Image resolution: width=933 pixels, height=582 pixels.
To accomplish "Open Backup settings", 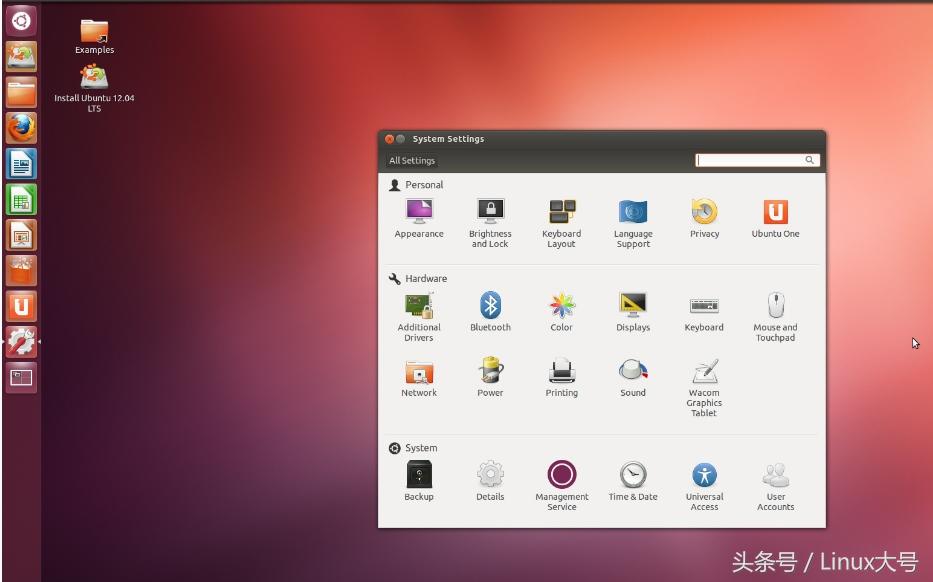I will (419, 481).
